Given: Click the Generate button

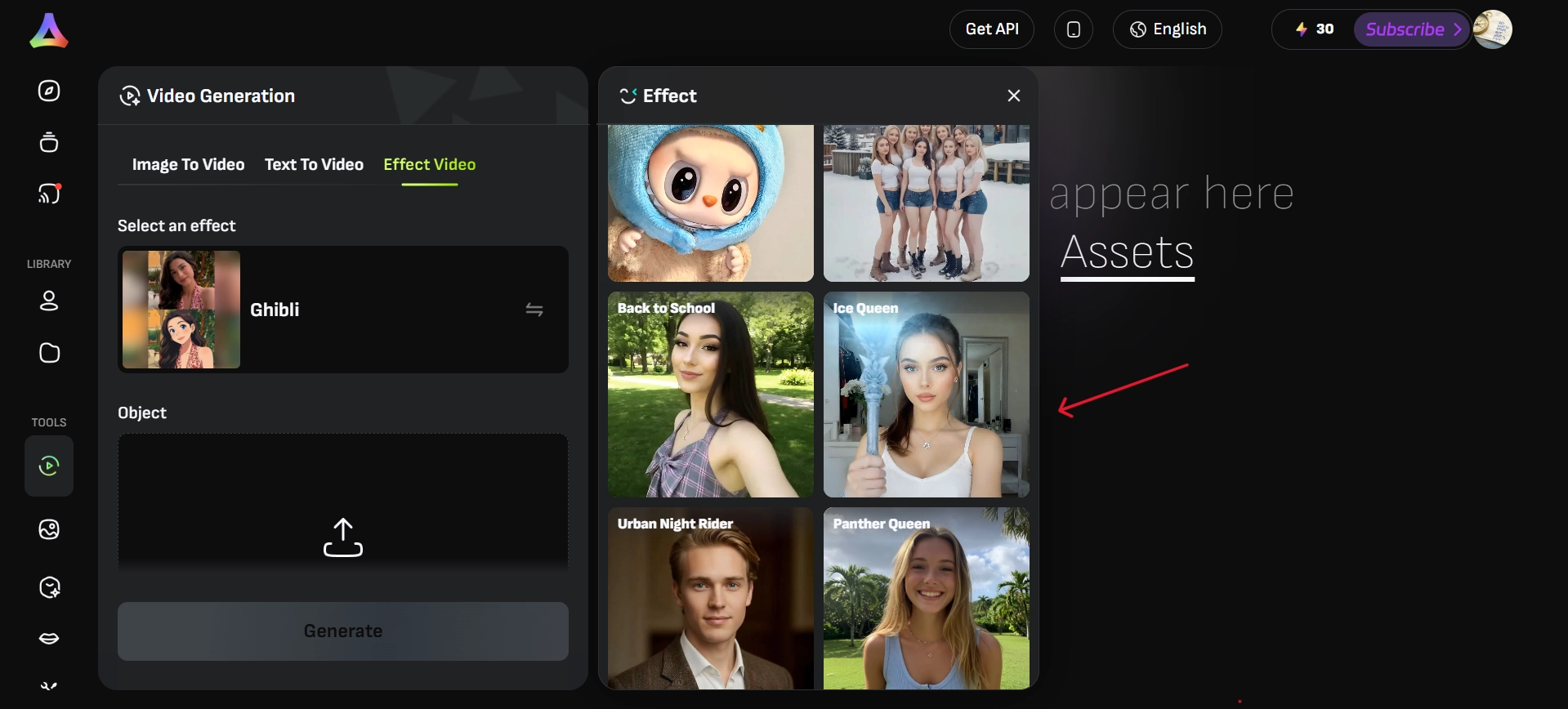Looking at the screenshot, I should [x=343, y=631].
